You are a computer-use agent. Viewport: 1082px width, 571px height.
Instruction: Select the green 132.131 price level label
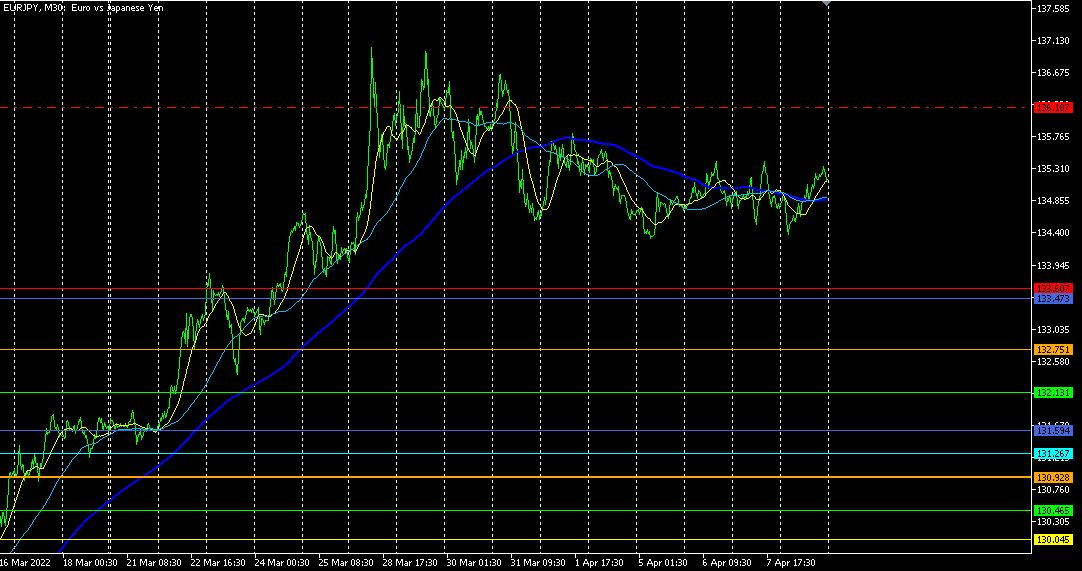(1053, 393)
